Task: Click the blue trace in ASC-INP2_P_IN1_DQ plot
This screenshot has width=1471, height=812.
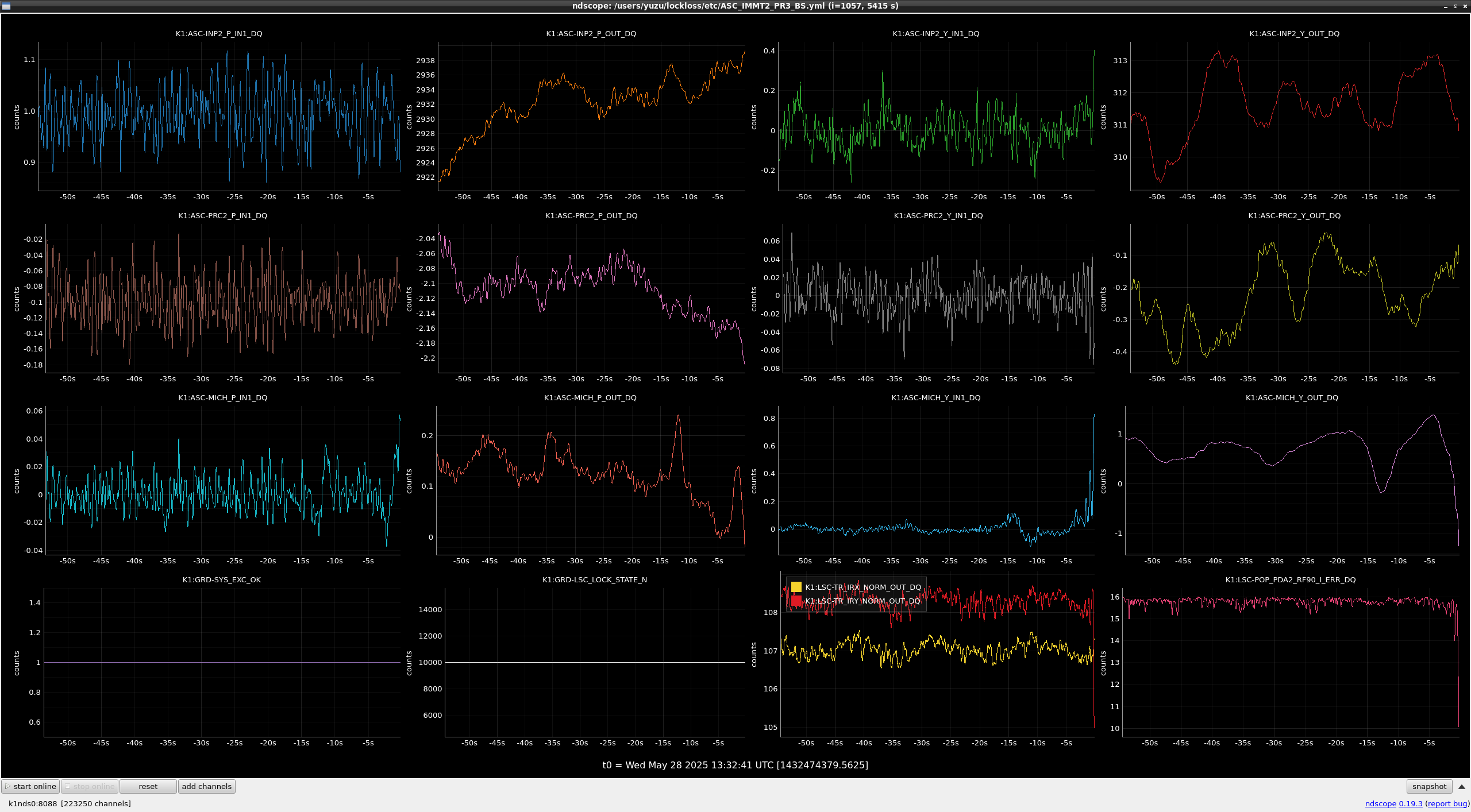Action: (219, 115)
